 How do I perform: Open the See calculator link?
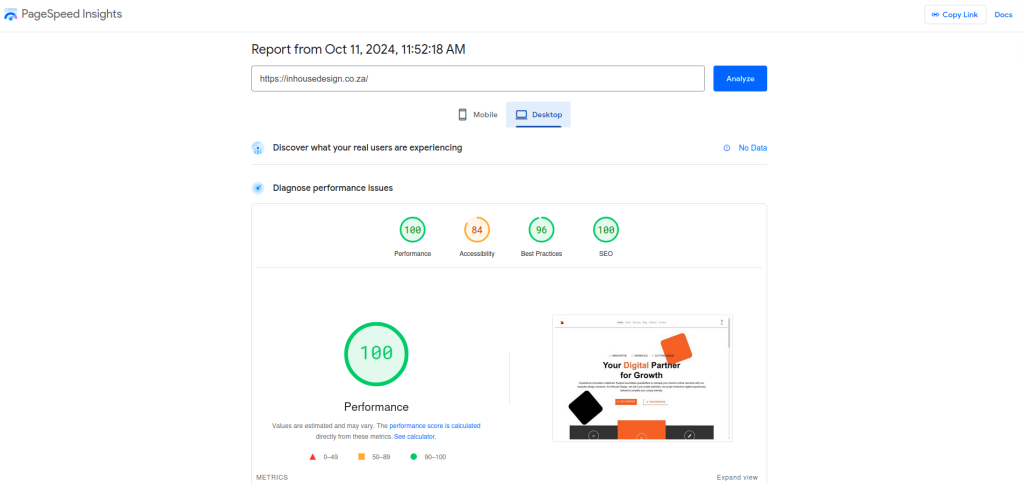click(414, 437)
